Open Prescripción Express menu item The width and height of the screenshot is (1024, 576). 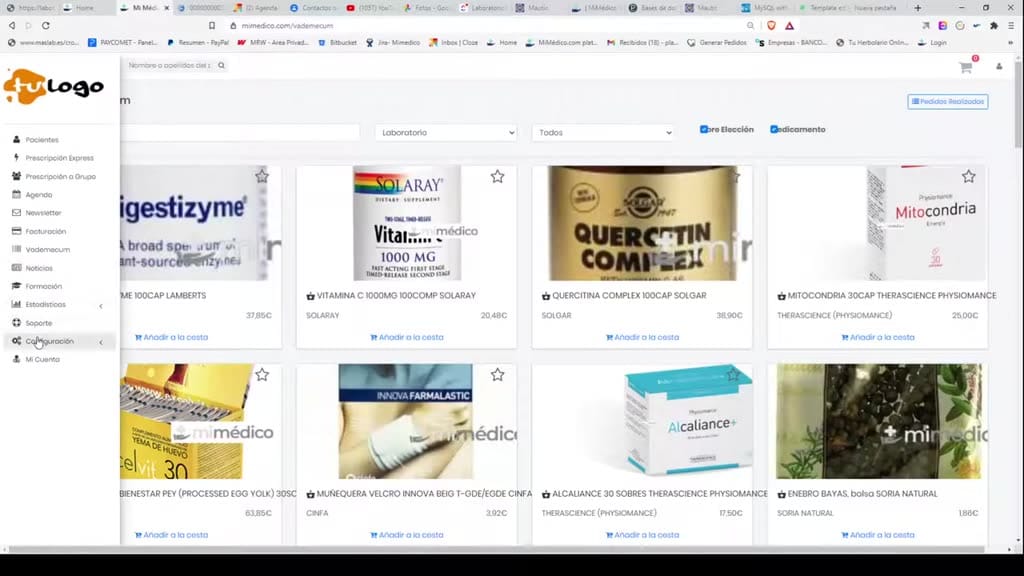point(59,158)
